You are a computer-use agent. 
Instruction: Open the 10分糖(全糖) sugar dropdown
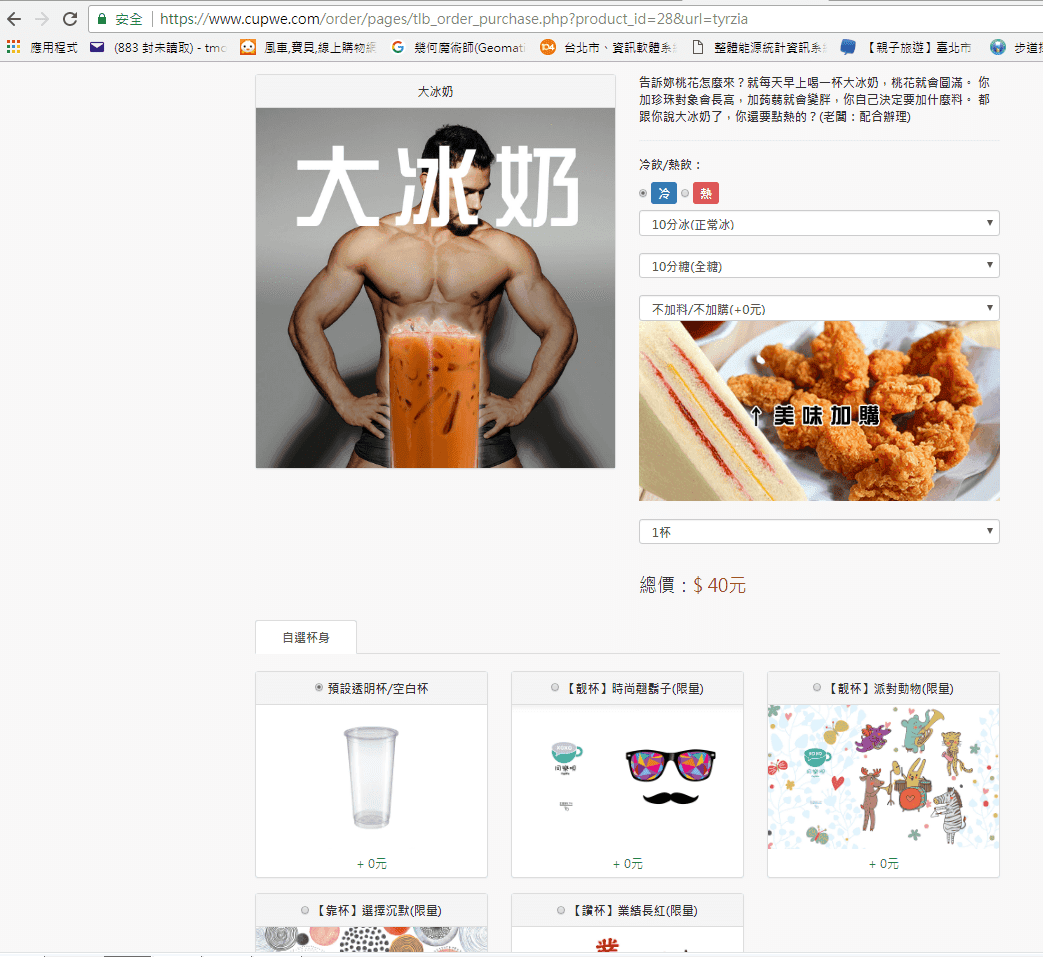tap(819, 265)
